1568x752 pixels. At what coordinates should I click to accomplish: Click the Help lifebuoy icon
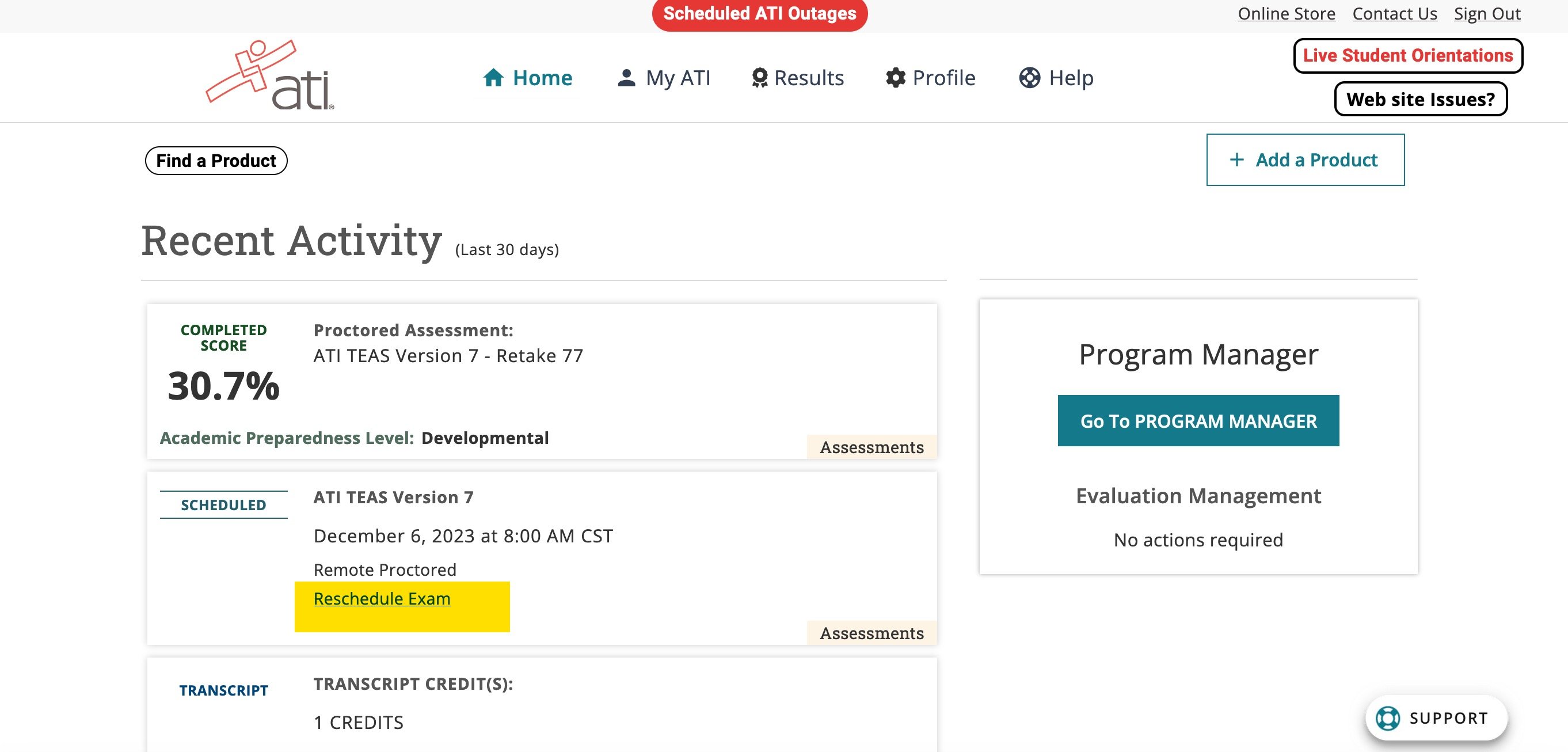point(1029,78)
